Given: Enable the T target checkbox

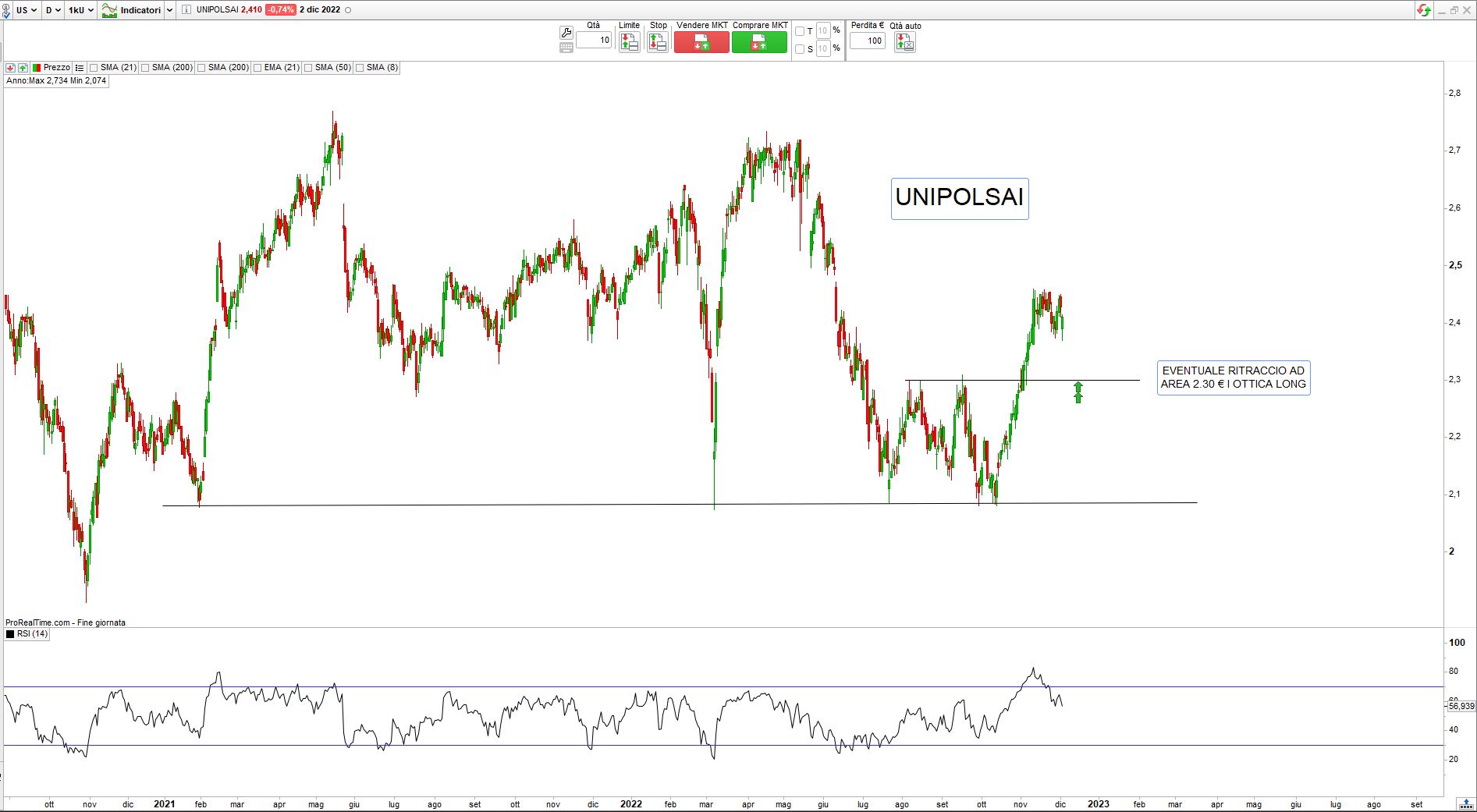Looking at the screenshot, I should [799, 31].
